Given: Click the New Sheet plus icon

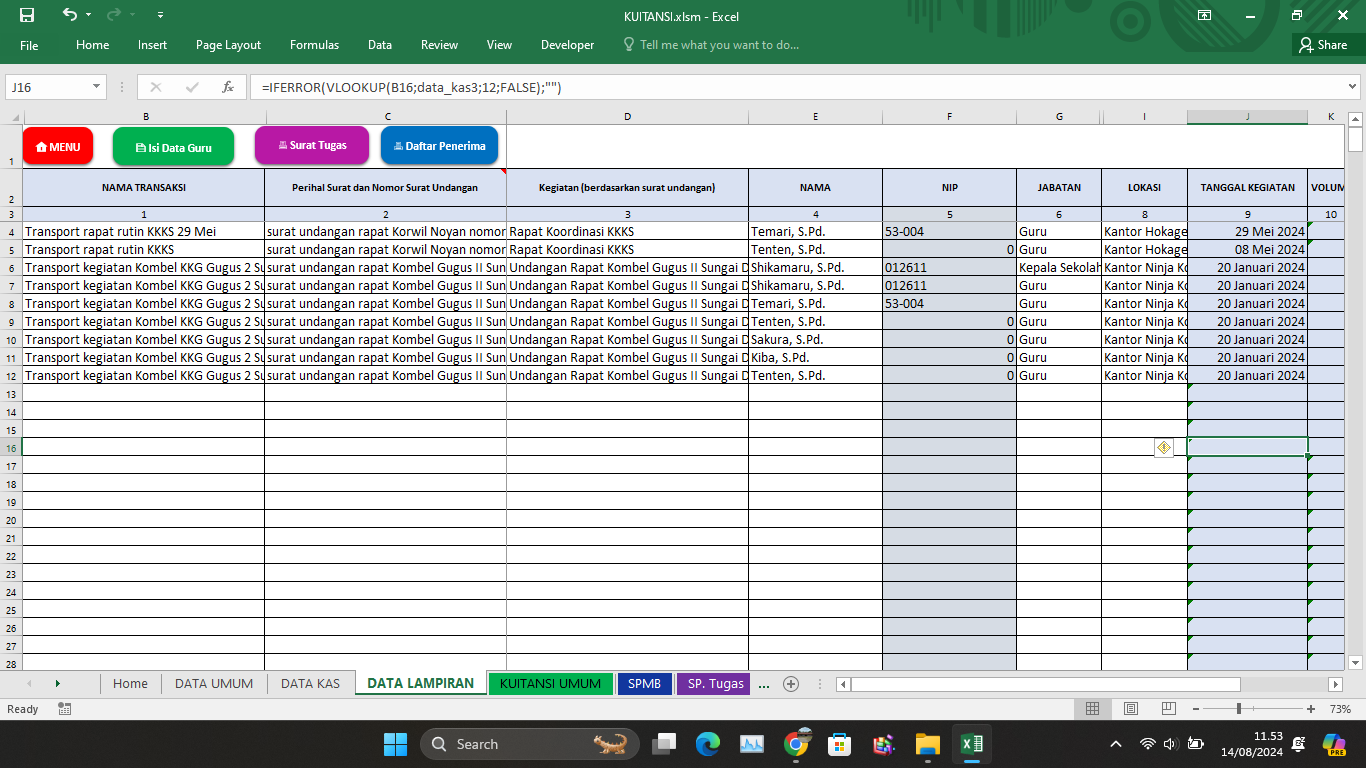Looking at the screenshot, I should pos(791,684).
